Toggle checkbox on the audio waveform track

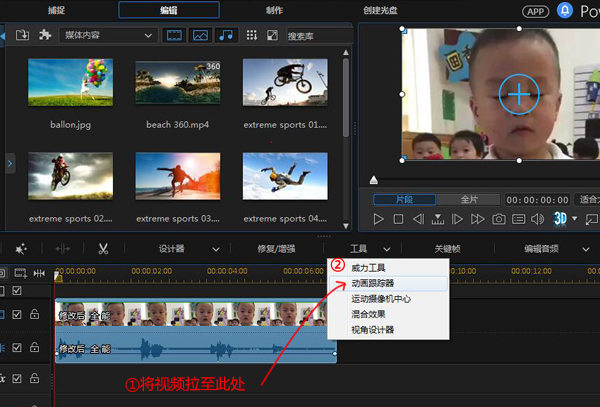coord(17,347)
